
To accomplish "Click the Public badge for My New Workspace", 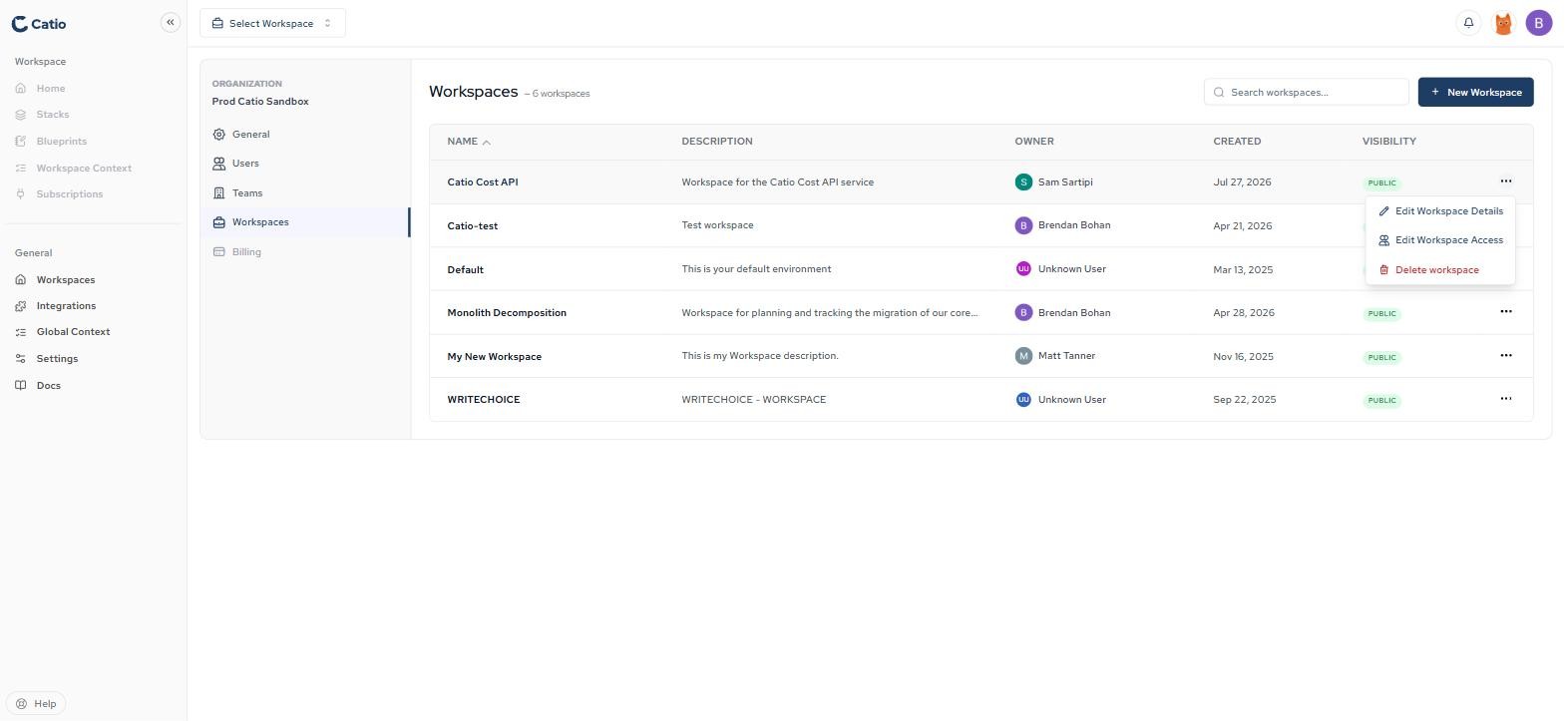I will pos(1382,357).
